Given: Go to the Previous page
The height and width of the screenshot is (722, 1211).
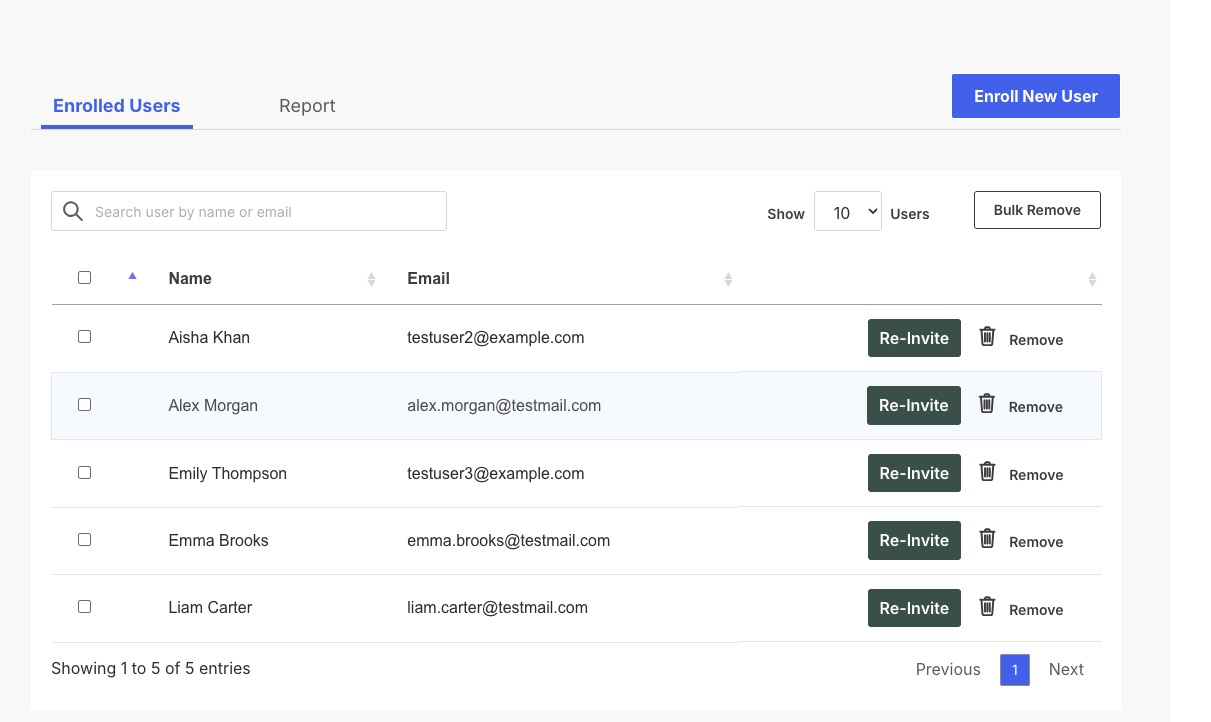Looking at the screenshot, I should click(948, 670).
